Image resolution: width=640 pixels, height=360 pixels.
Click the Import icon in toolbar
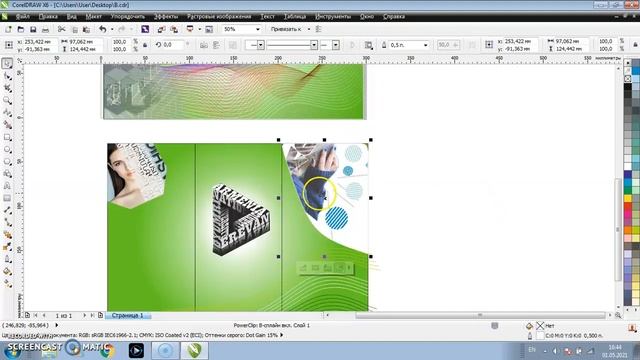pos(161,29)
